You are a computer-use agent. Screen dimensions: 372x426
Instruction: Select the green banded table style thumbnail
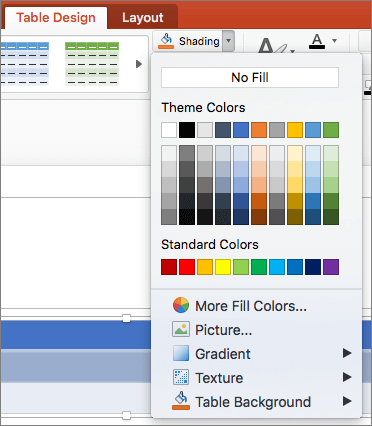pos(92,64)
